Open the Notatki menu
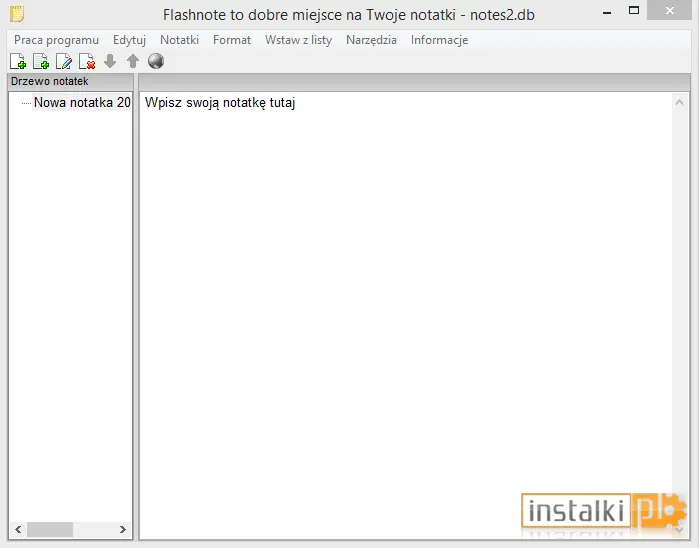Image resolution: width=699 pixels, height=548 pixels. coord(179,40)
